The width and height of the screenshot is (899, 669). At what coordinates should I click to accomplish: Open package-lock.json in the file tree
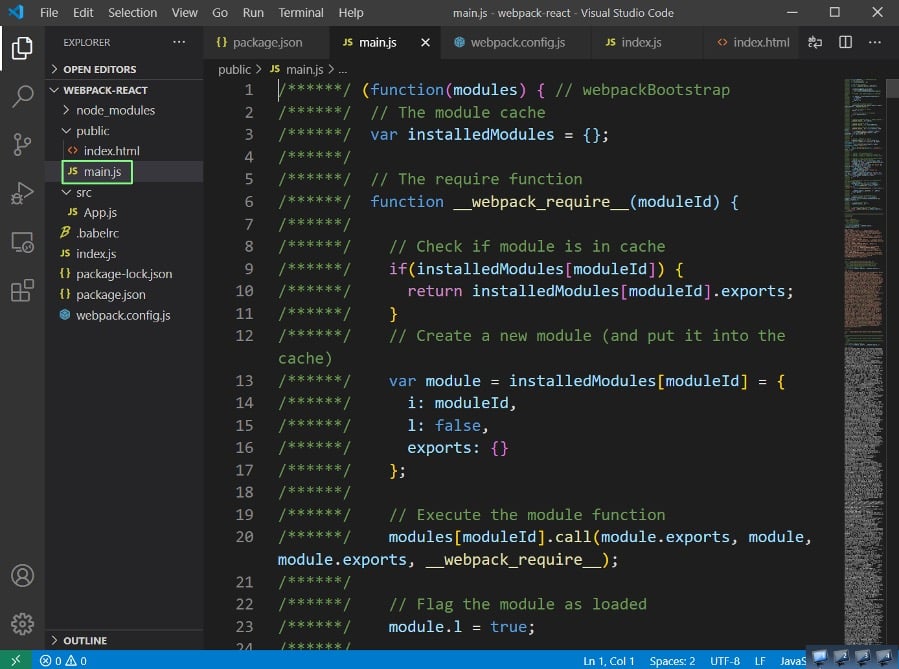coord(124,274)
